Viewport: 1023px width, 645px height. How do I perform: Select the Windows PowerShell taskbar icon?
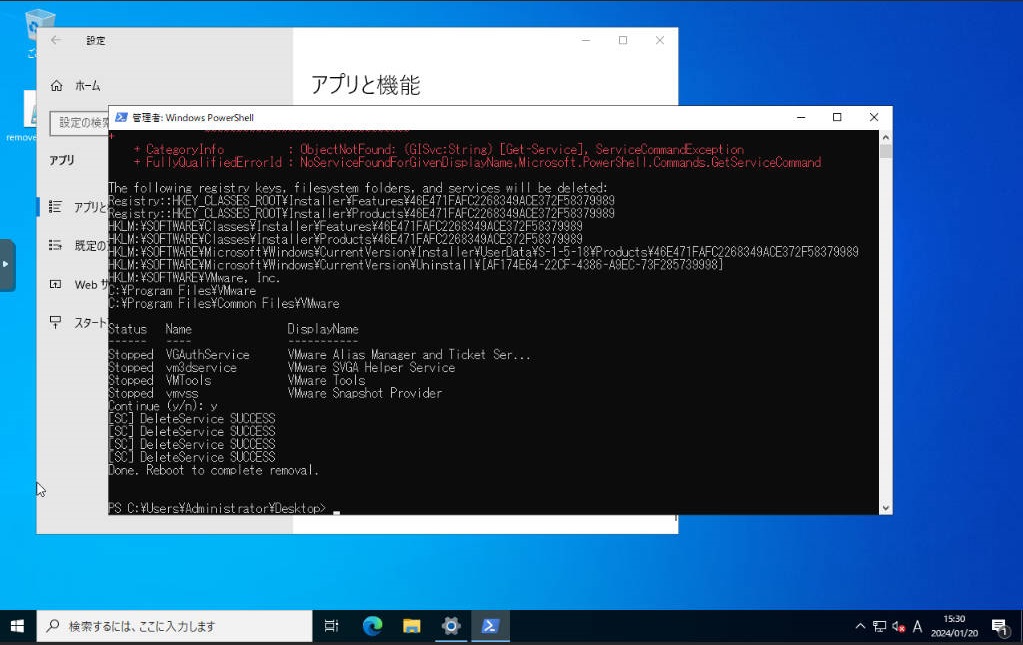click(x=490, y=625)
